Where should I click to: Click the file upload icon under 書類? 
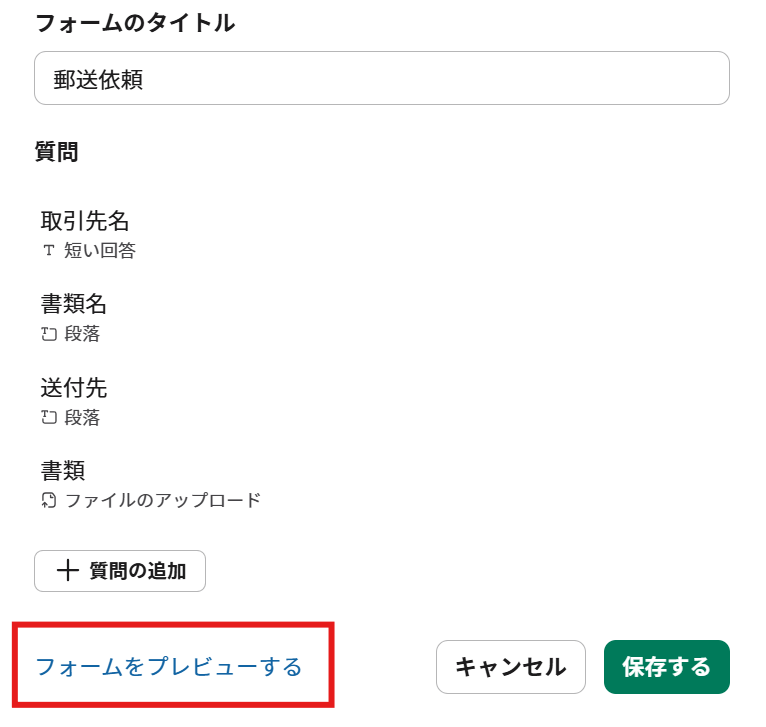pos(48,500)
